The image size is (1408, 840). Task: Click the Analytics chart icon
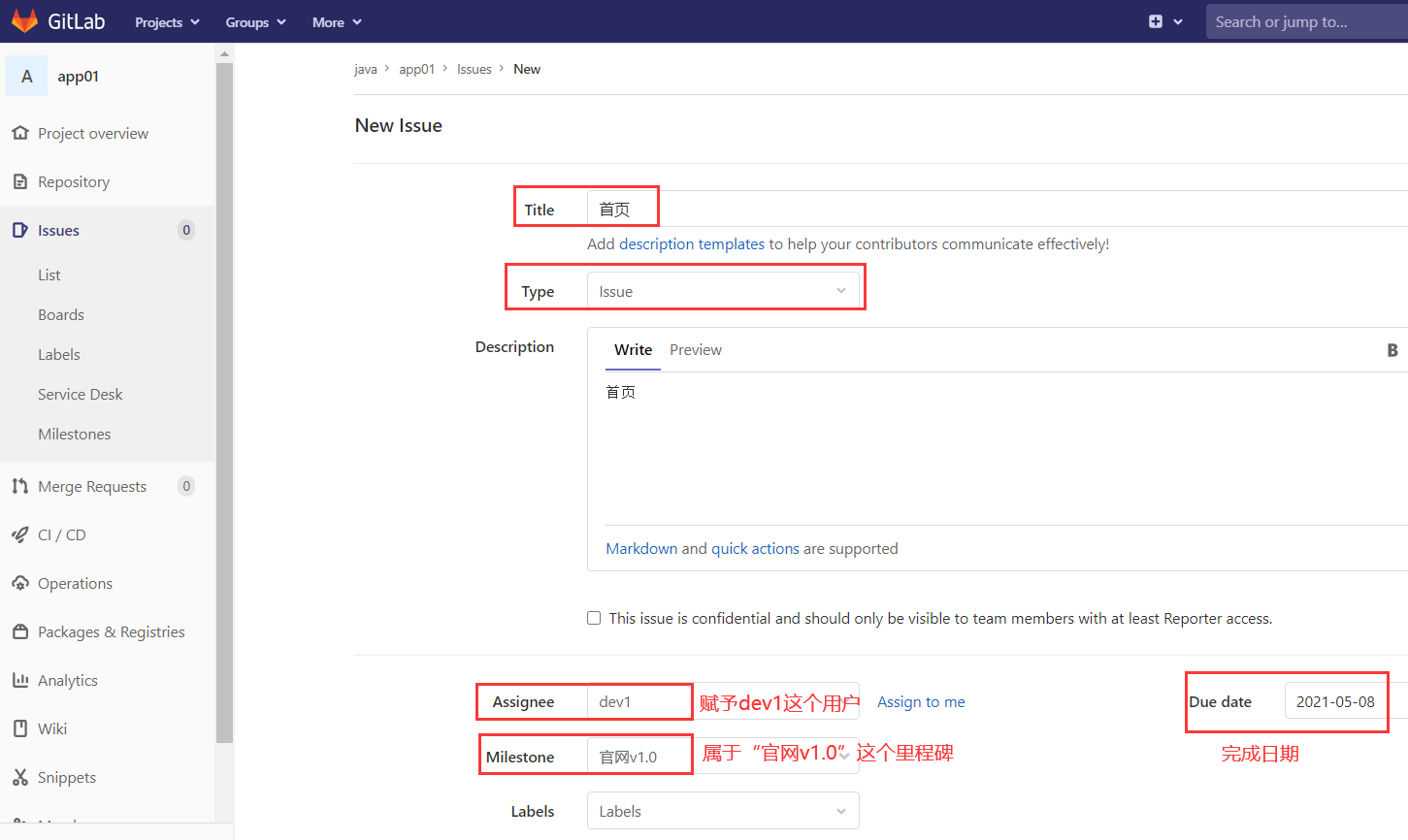(x=20, y=680)
